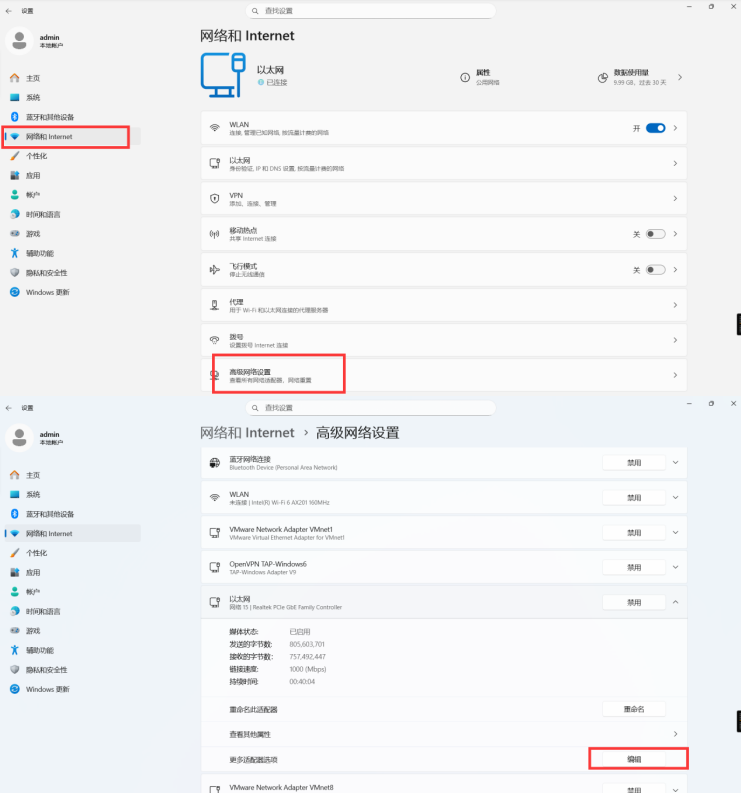This screenshot has height=798, width=741.
Task: Open 游戏 in the lower window sidebar
Action: [72, 631]
